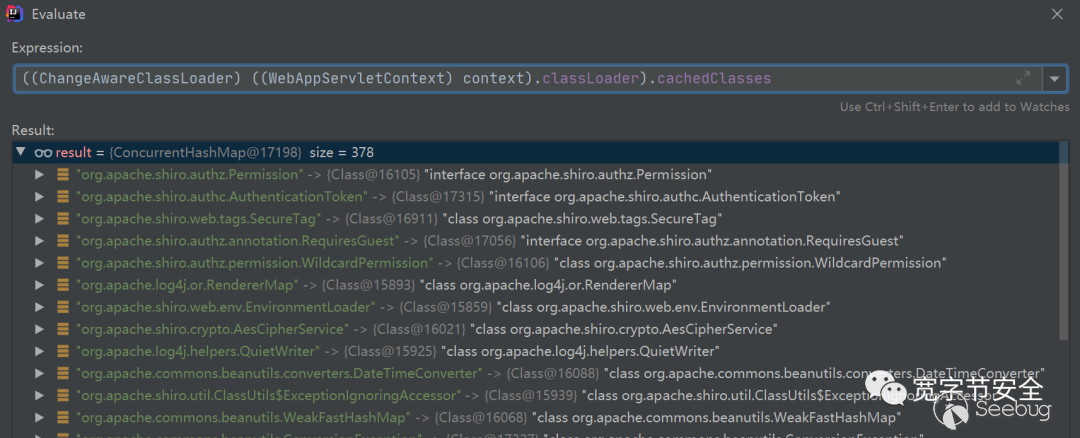Click the field icon of QuietWriter entry
Image resolution: width=1080 pixels, height=438 pixels.
coord(63,351)
